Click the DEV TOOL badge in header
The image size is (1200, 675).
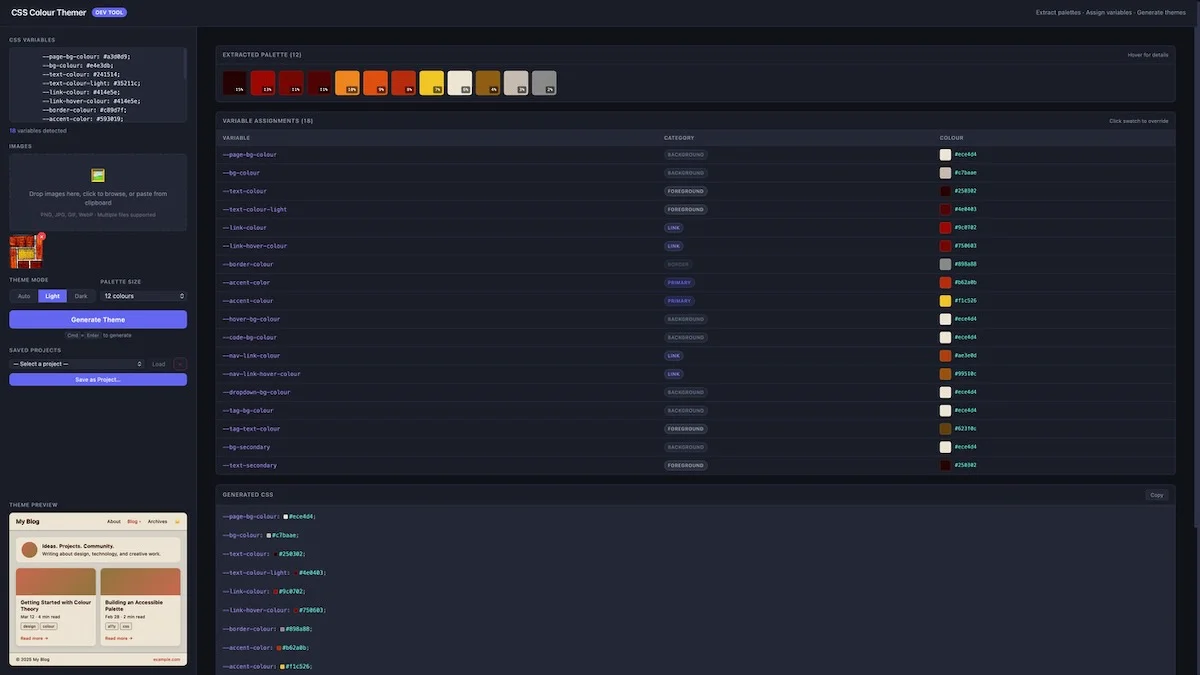click(x=109, y=12)
